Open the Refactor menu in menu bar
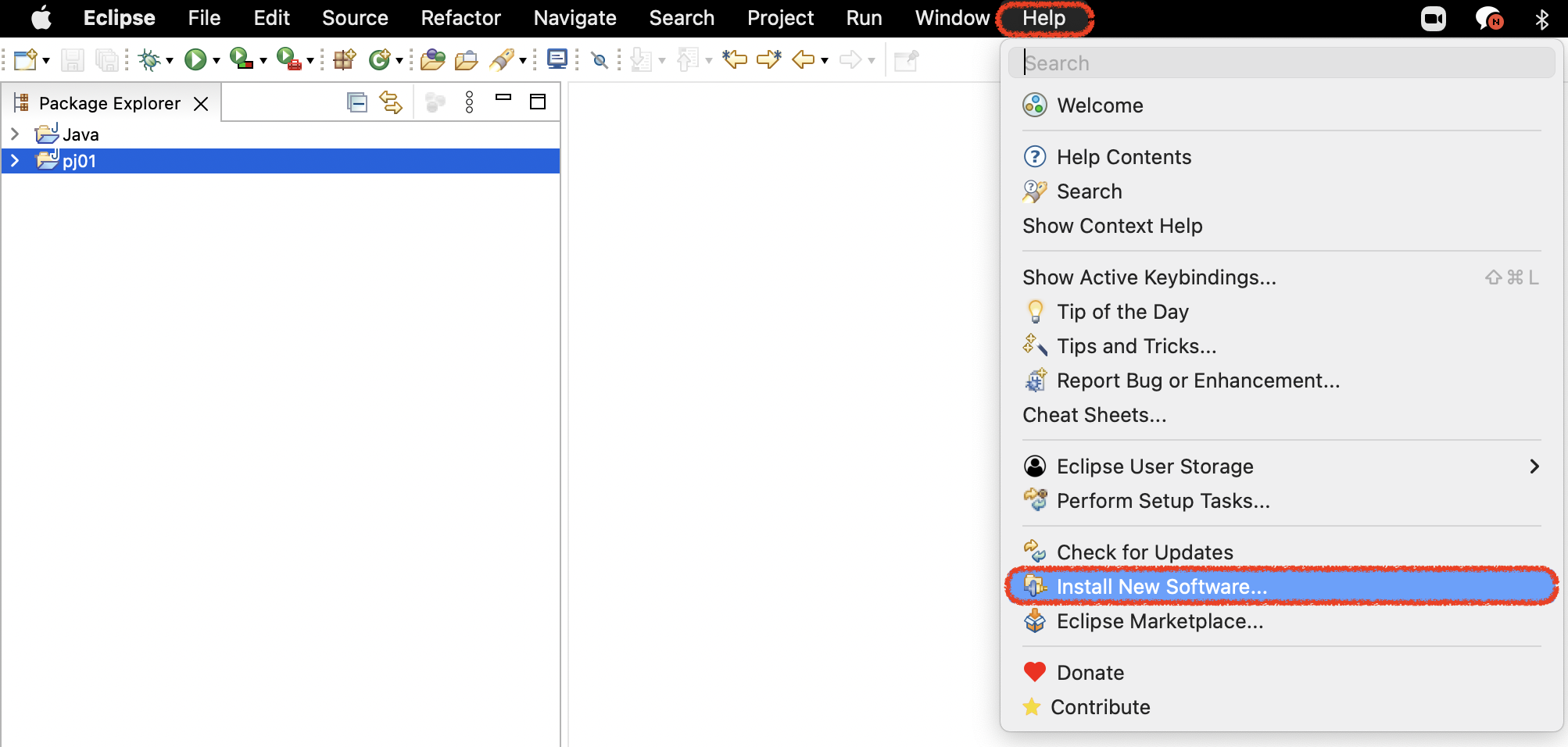1568x747 pixels. [x=460, y=18]
